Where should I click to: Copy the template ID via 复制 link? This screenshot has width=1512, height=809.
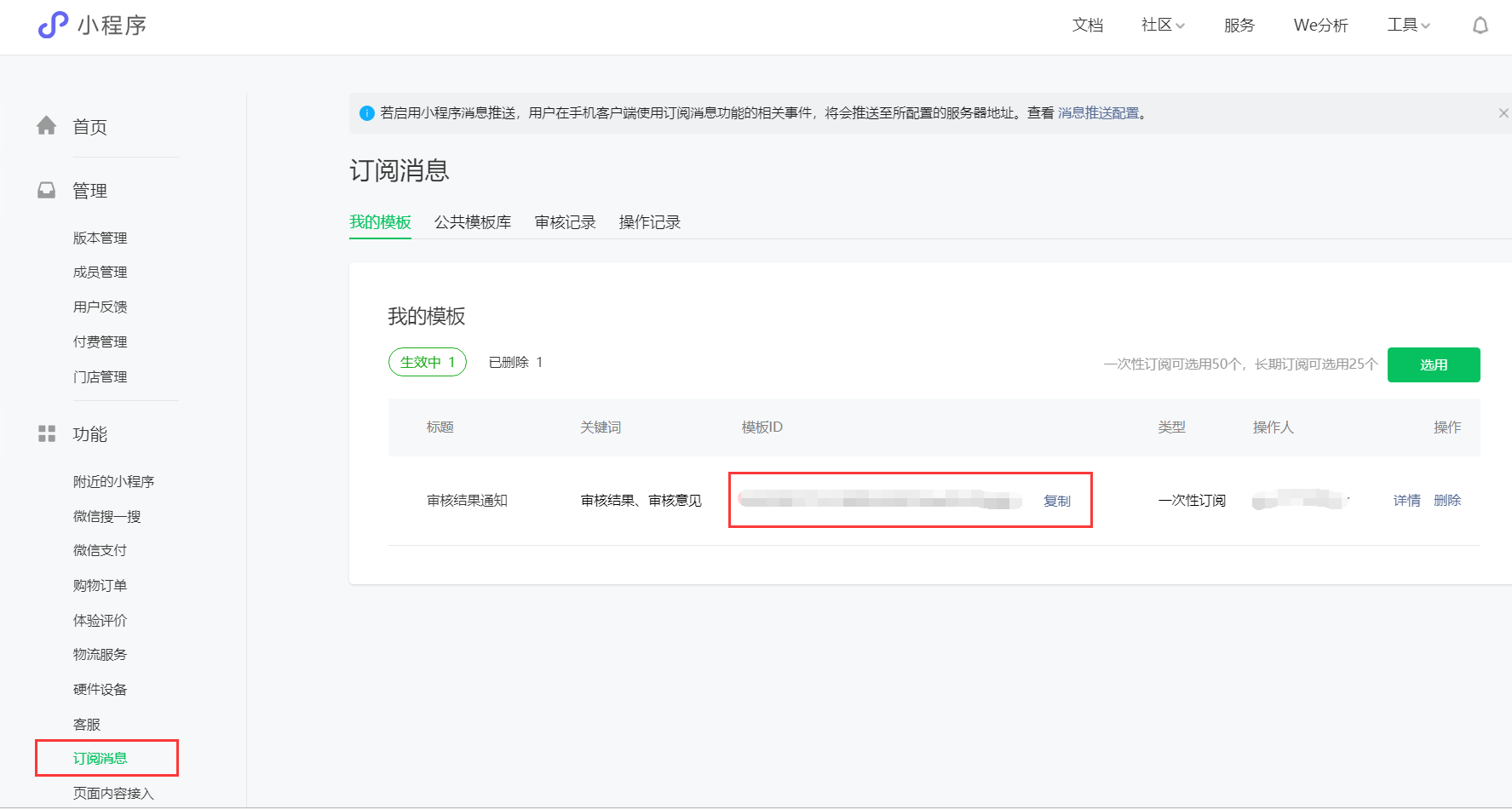coord(1057,501)
